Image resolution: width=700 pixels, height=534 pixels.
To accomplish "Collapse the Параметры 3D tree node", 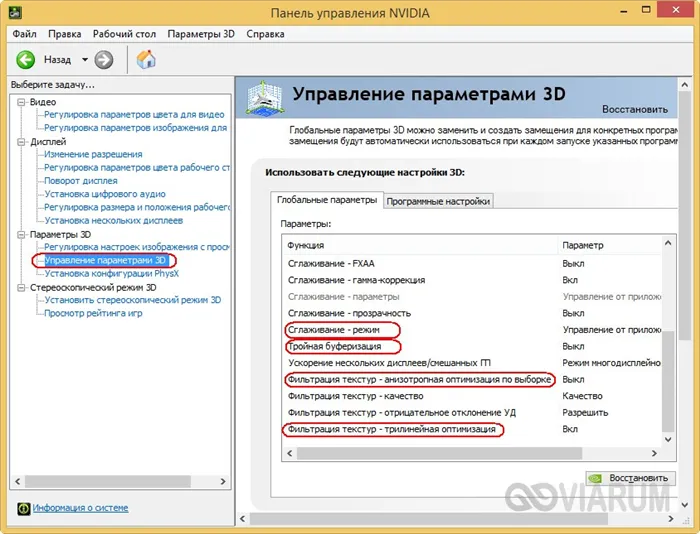I will [x=21, y=235].
